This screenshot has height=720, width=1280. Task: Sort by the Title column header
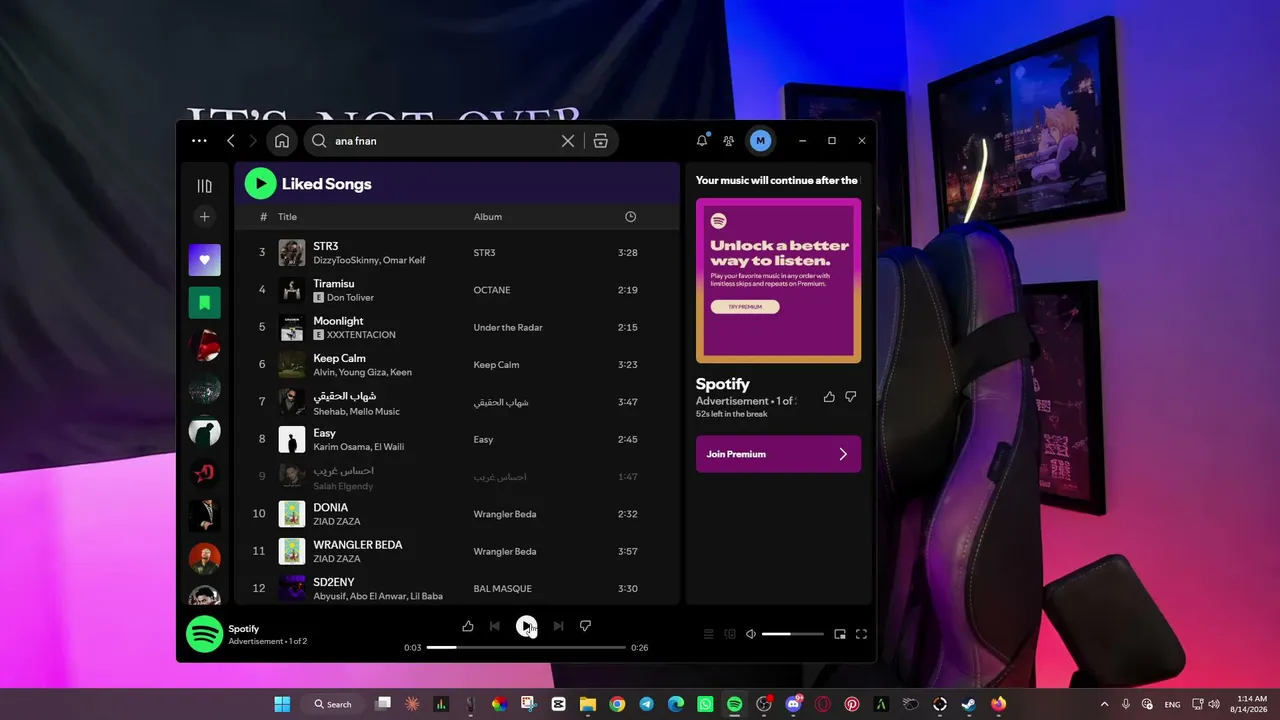[x=287, y=217]
